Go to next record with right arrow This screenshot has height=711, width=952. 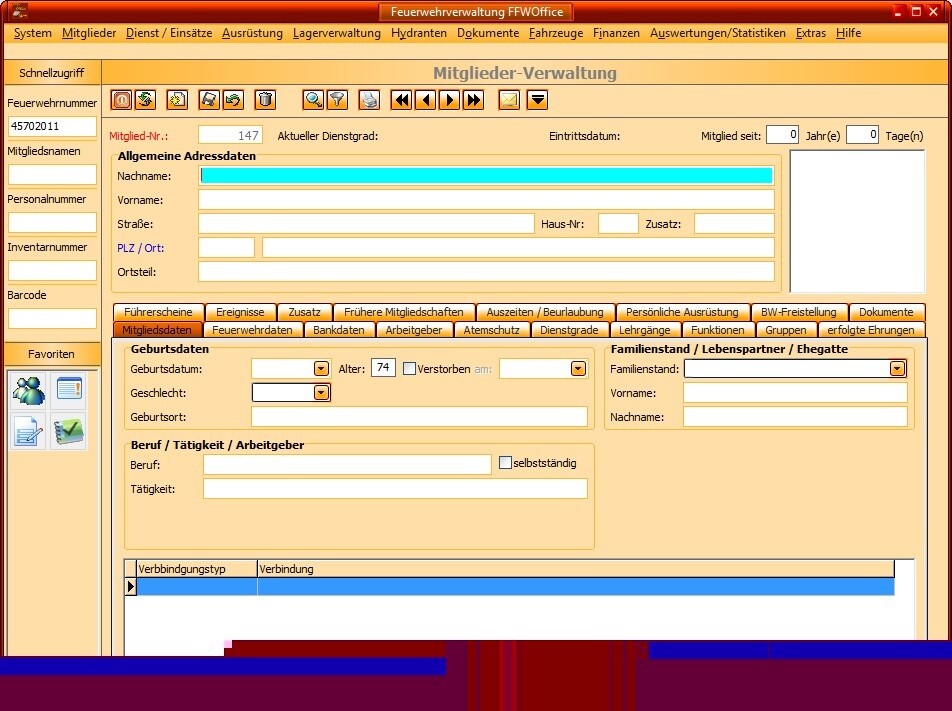tap(449, 100)
